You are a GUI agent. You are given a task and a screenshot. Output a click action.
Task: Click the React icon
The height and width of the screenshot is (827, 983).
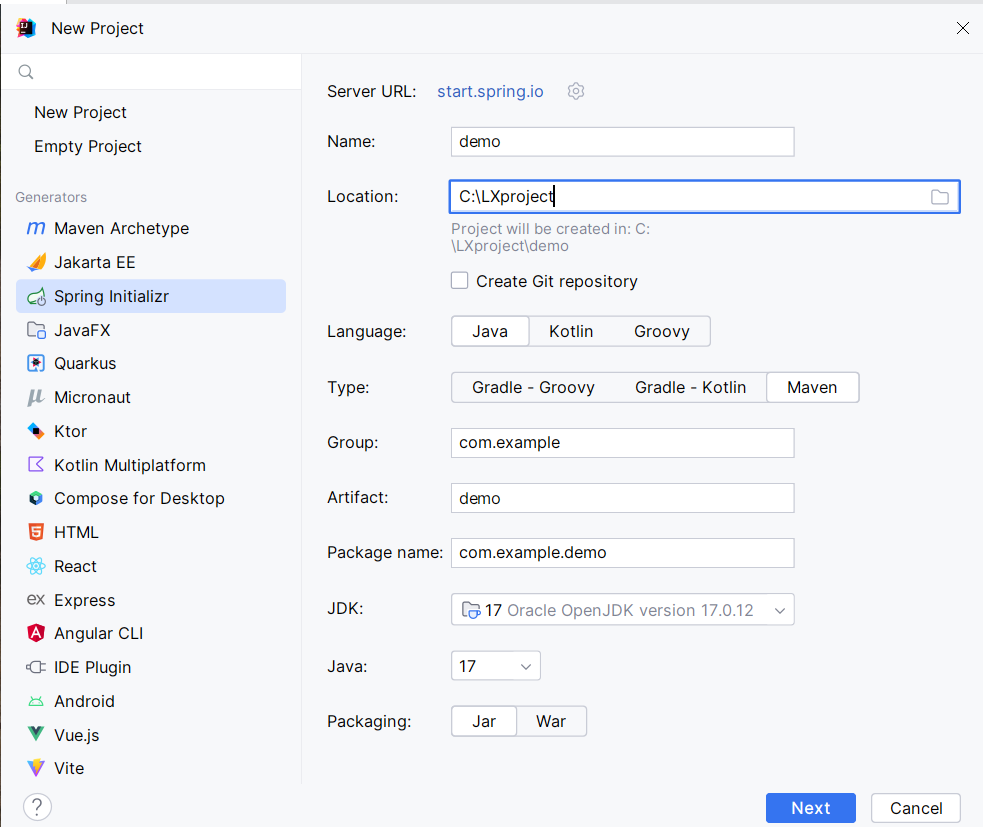pos(36,566)
